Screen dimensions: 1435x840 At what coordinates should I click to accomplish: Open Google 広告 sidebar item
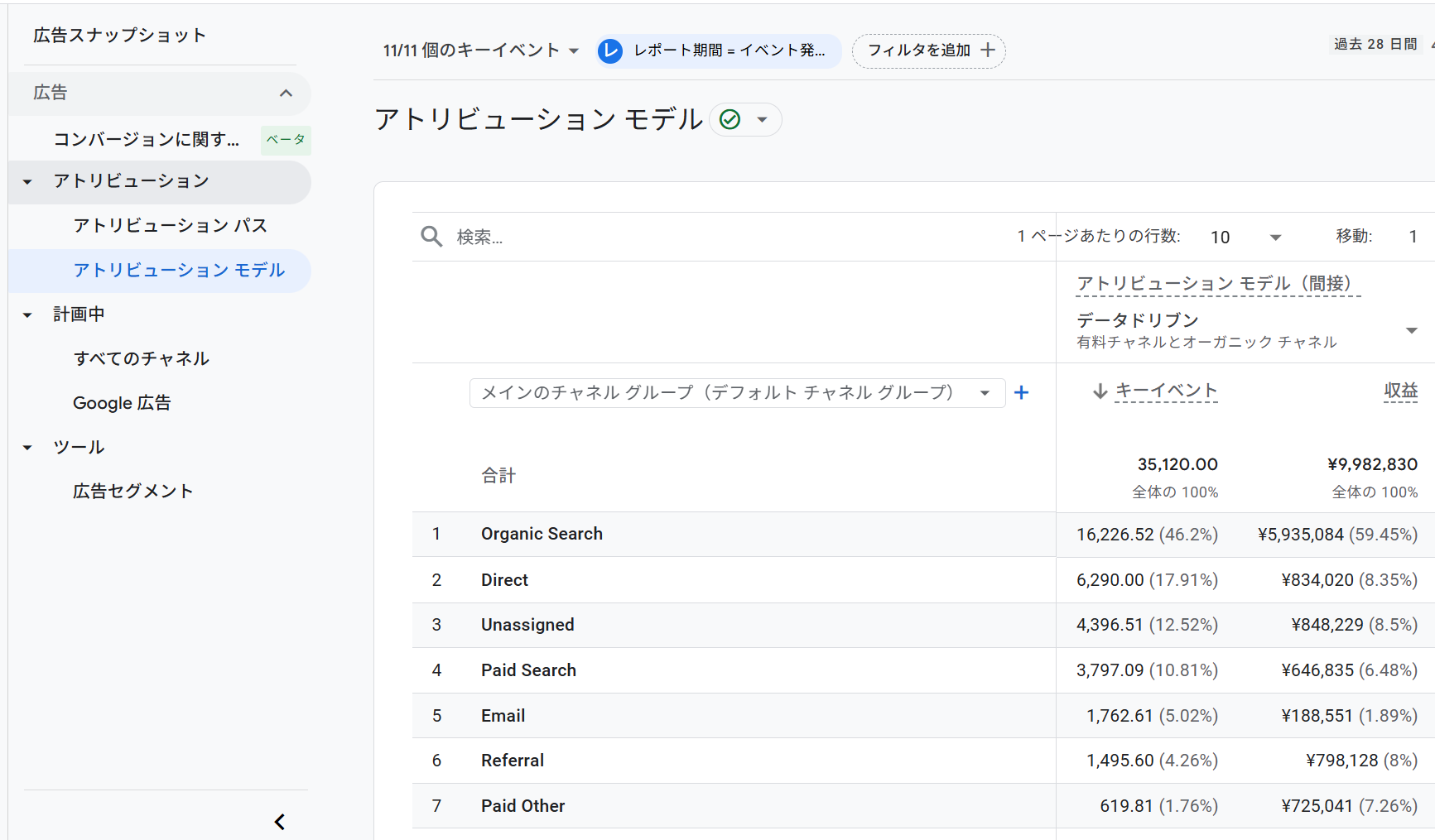pyautogui.click(x=122, y=403)
